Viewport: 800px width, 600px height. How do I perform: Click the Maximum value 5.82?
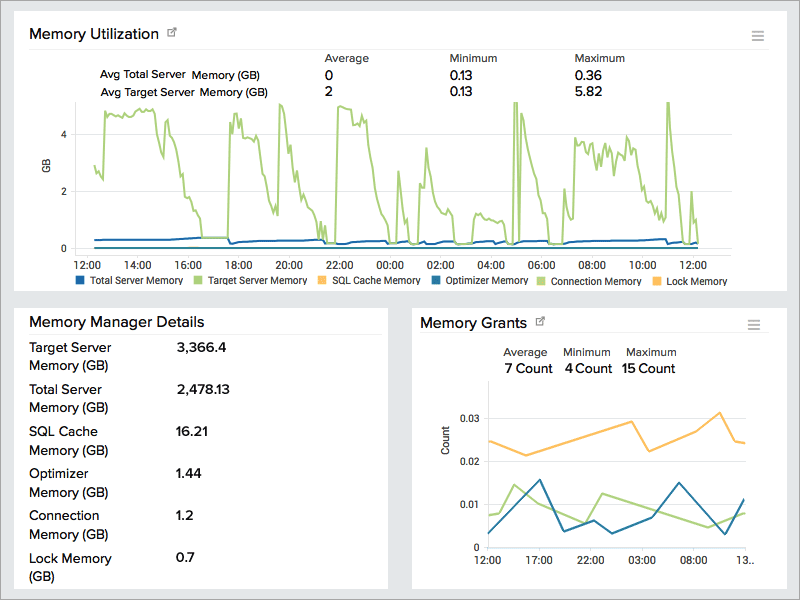click(587, 92)
